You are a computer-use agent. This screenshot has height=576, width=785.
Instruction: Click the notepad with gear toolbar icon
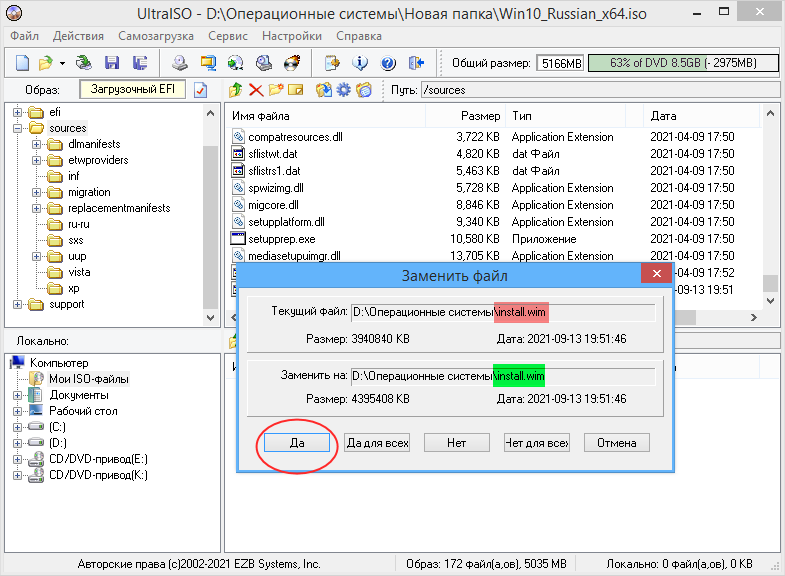pyautogui.click(x=332, y=63)
